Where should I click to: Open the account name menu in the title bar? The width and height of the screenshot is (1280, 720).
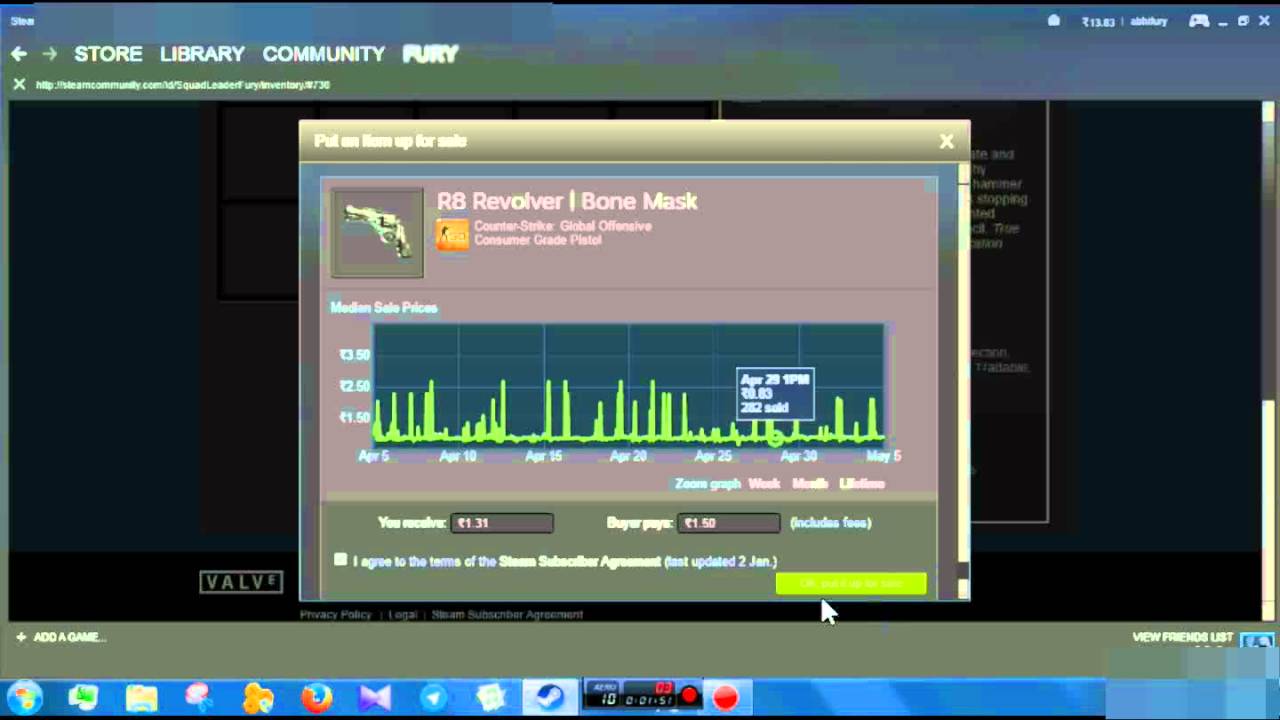pyautogui.click(x=1149, y=21)
